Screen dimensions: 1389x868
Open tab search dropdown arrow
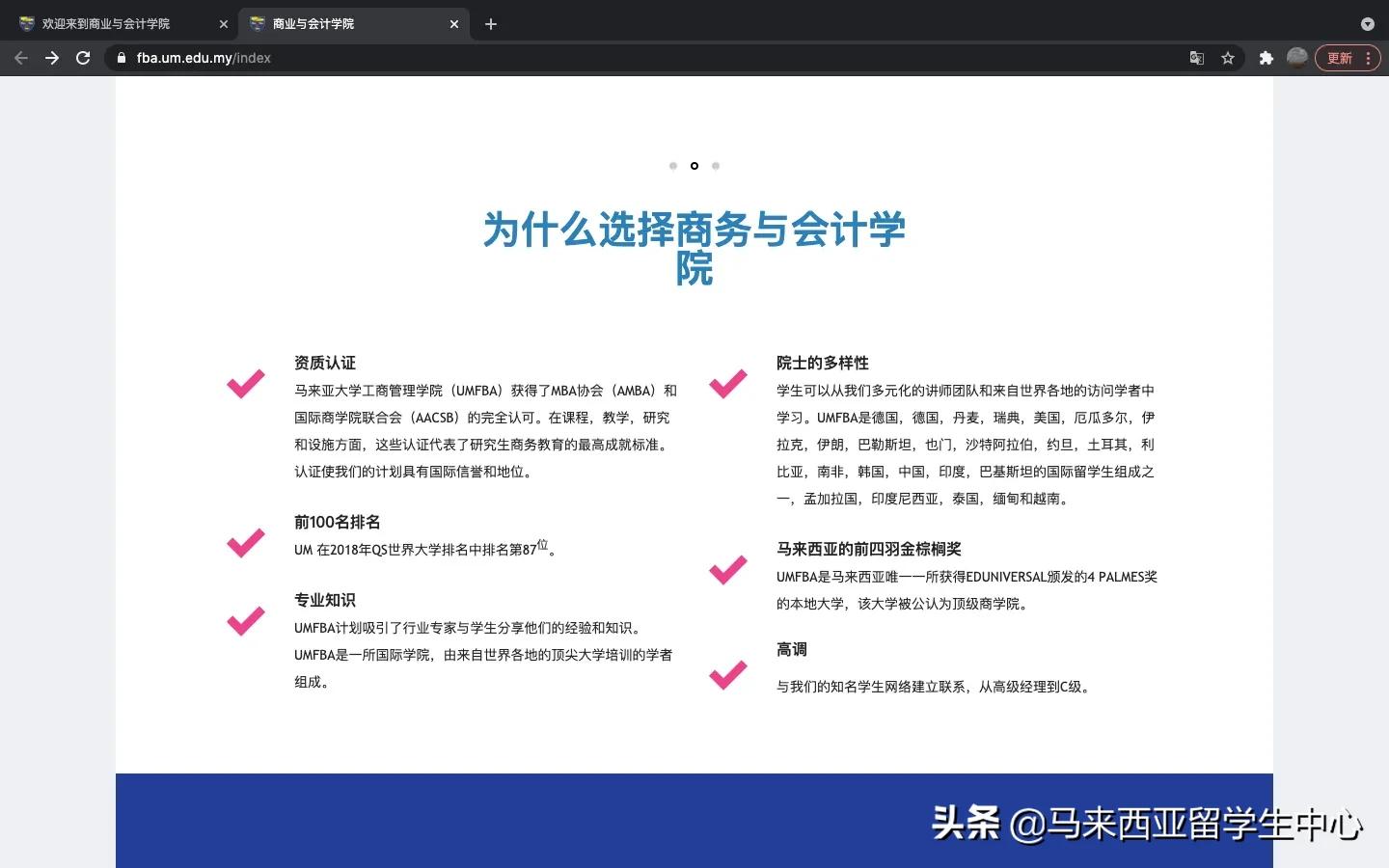[x=1367, y=24]
